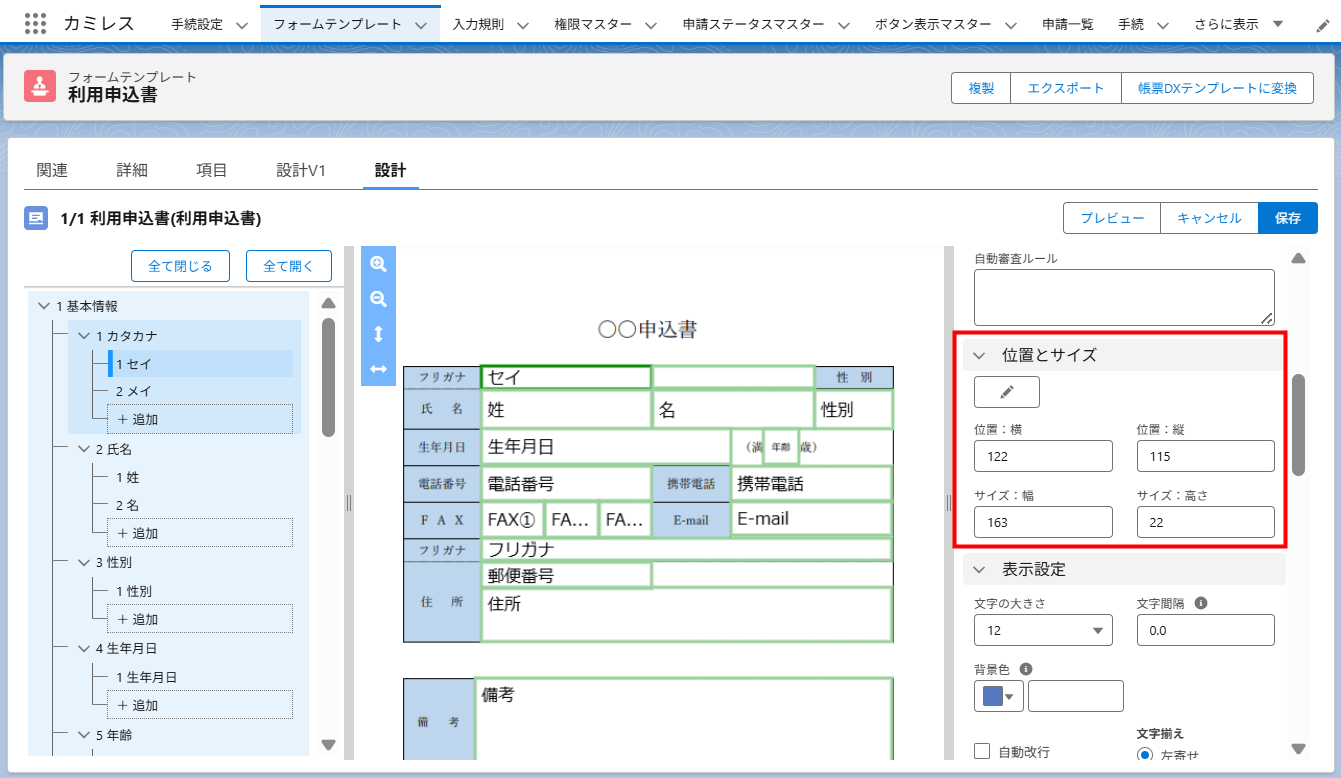Open the app launcher waffle icon
Screen dimensions: 1341x778
click(x=35, y=22)
